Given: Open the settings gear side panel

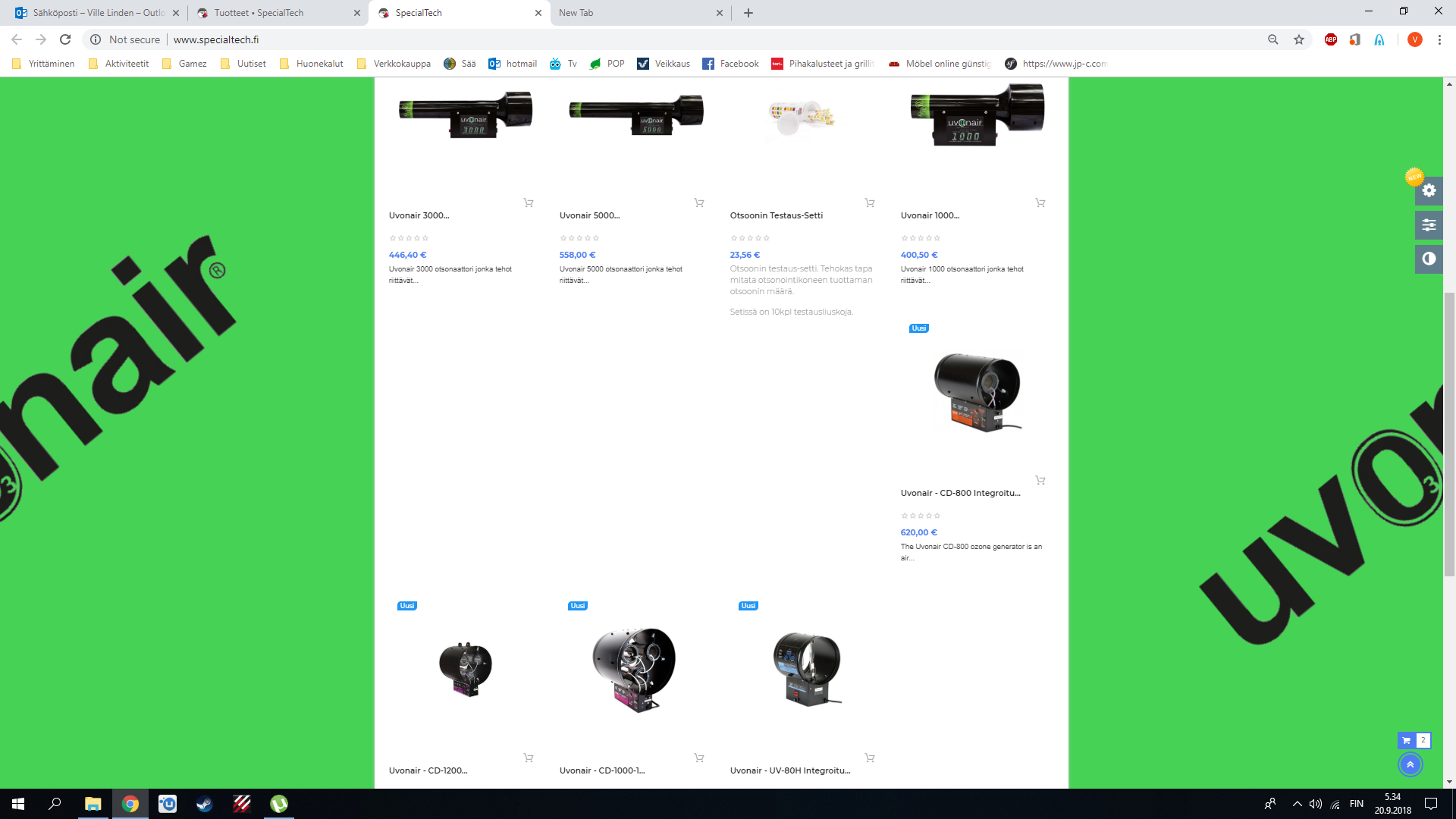Looking at the screenshot, I should pyautogui.click(x=1429, y=190).
